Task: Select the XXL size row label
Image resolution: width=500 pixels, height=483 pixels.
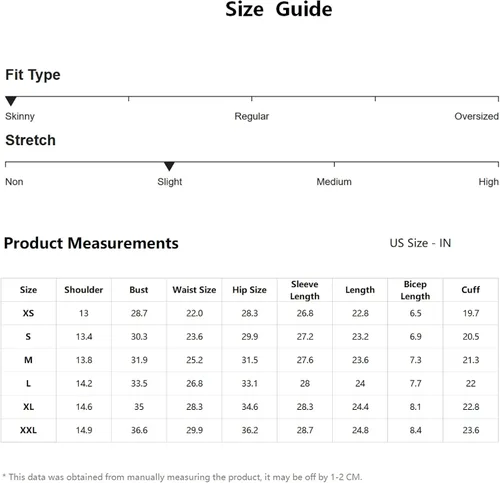Action: pyautogui.click(x=28, y=430)
